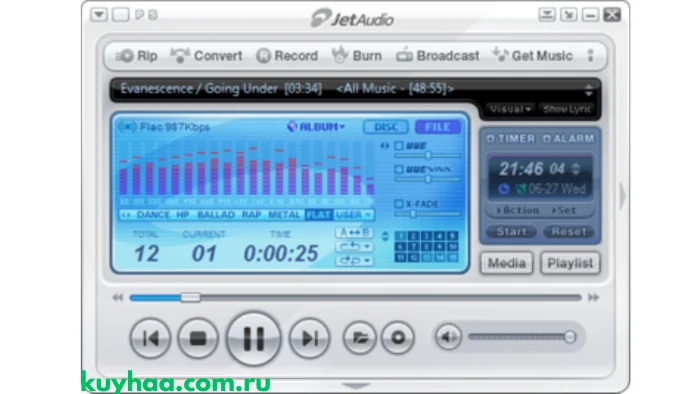
Task: Reset the timer
Action: pyautogui.click(x=569, y=232)
